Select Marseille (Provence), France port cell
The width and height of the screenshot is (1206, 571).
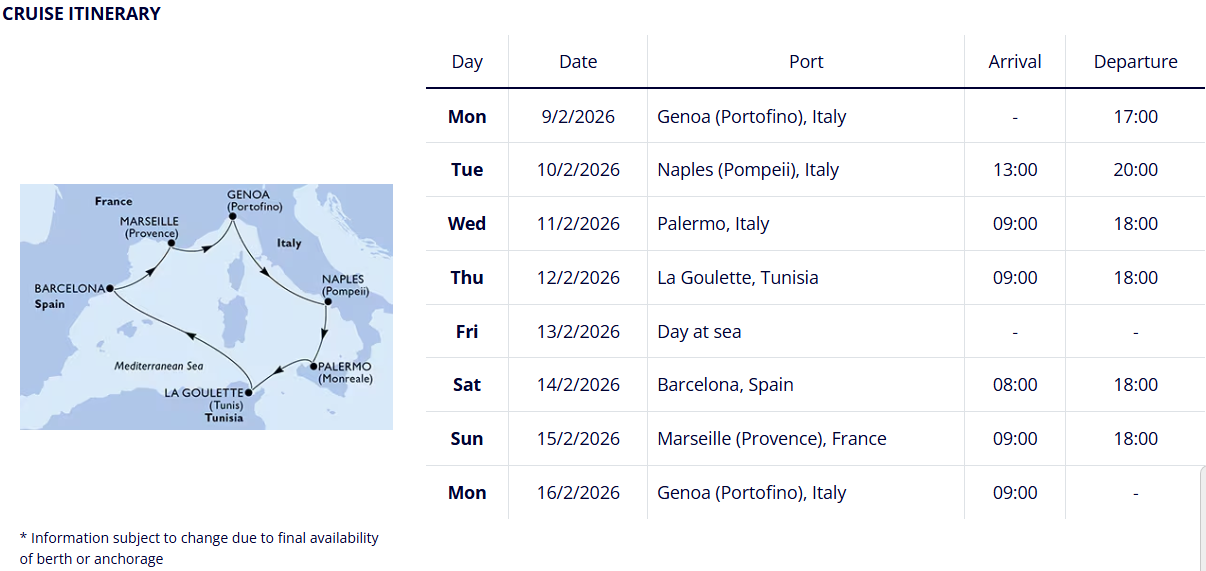pyautogui.click(x=772, y=439)
